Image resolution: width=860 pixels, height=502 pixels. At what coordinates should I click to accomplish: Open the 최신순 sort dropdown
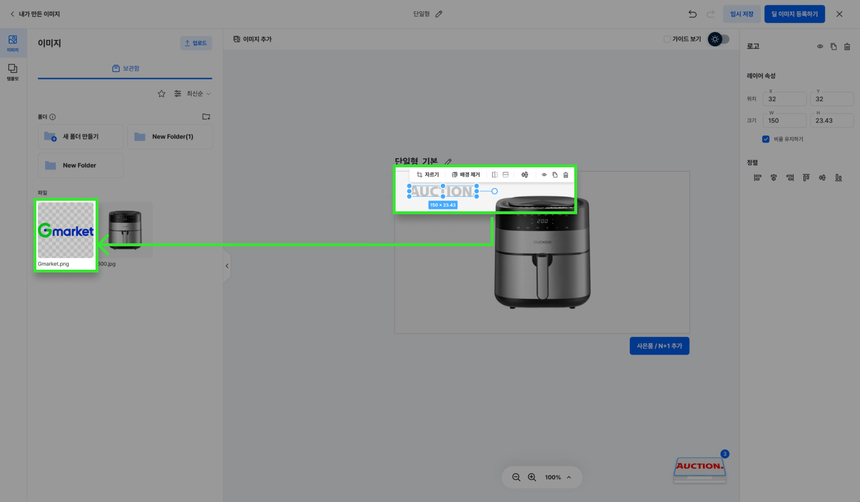coord(198,94)
